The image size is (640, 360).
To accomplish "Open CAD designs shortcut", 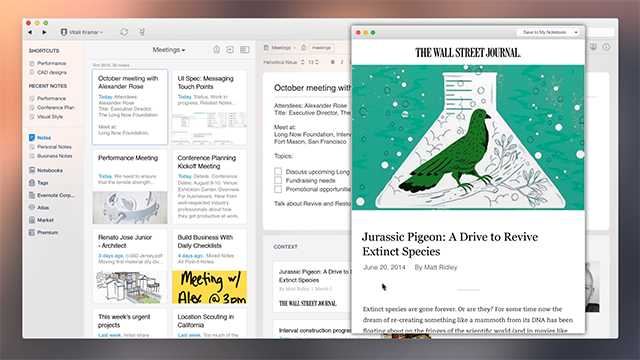I will click(x=48, y=72).
